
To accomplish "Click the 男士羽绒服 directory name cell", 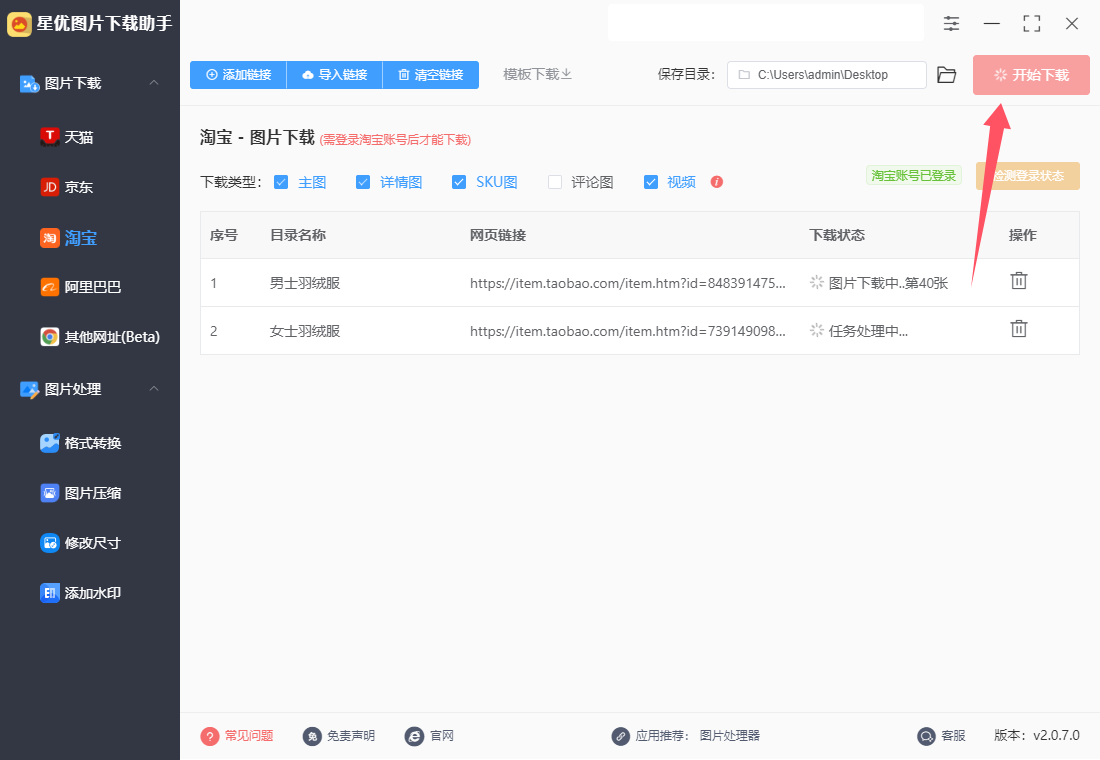I will tap(305, 283).
